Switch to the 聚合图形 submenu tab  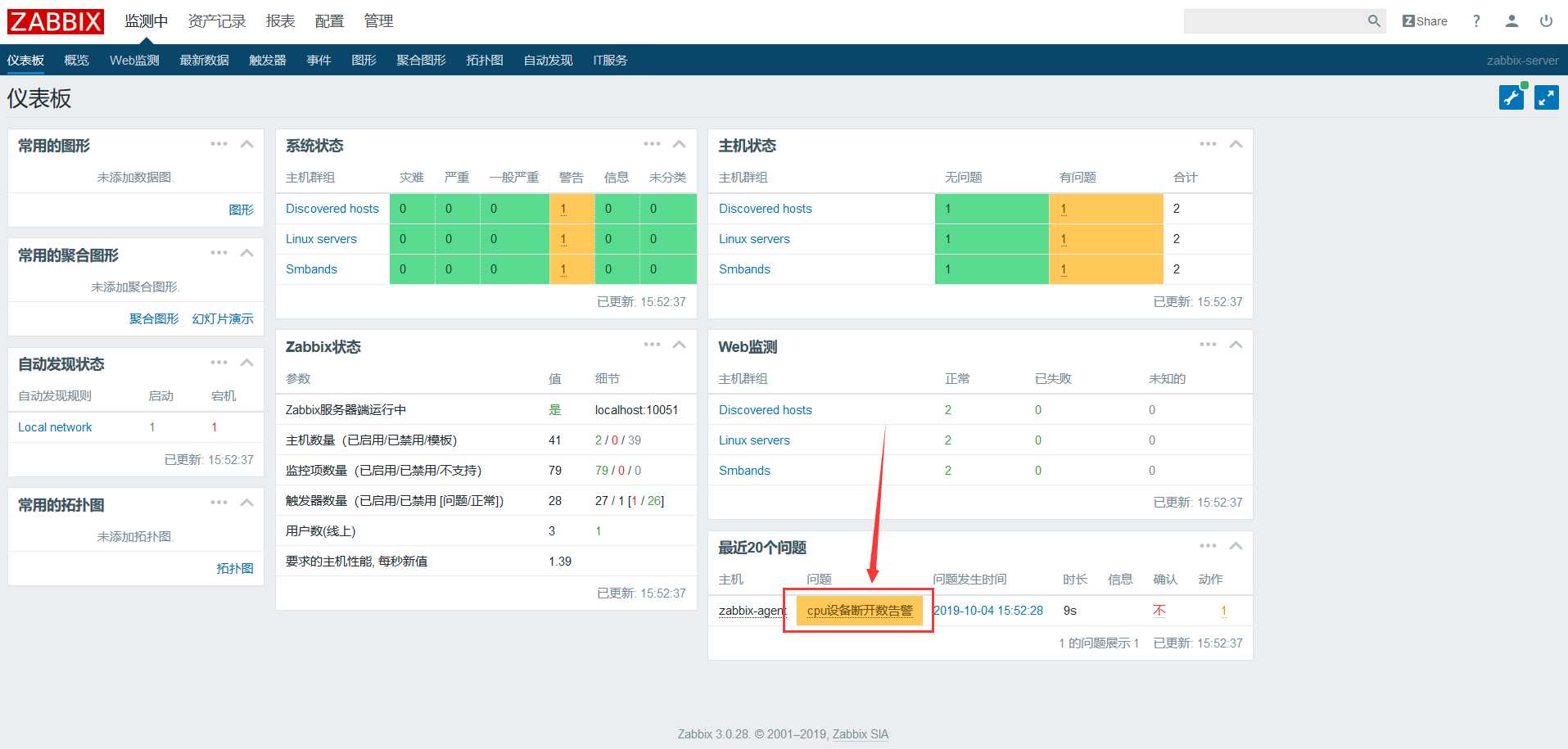[x=421, y=61]
